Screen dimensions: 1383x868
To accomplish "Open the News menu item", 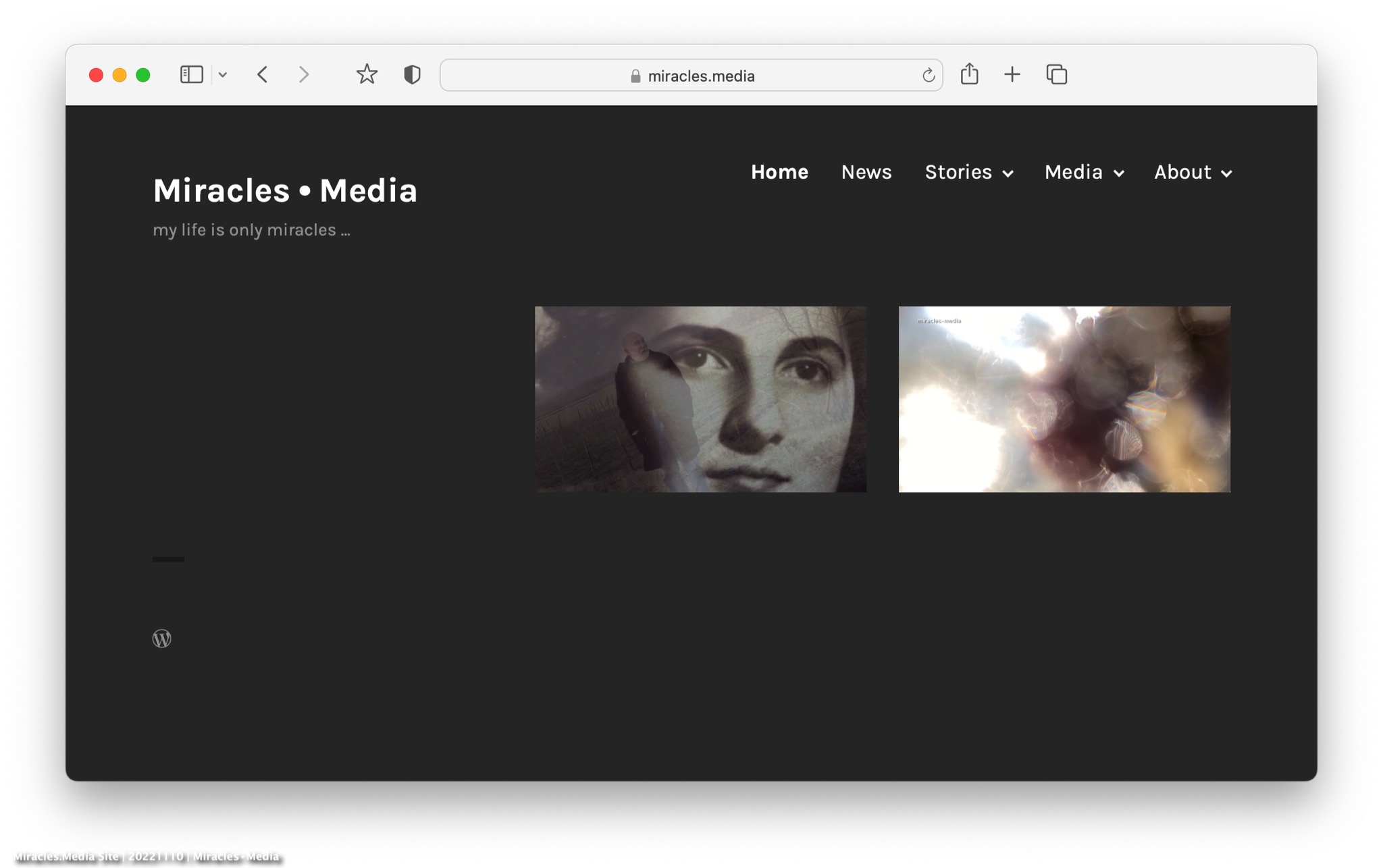I will tap(866, 172).
